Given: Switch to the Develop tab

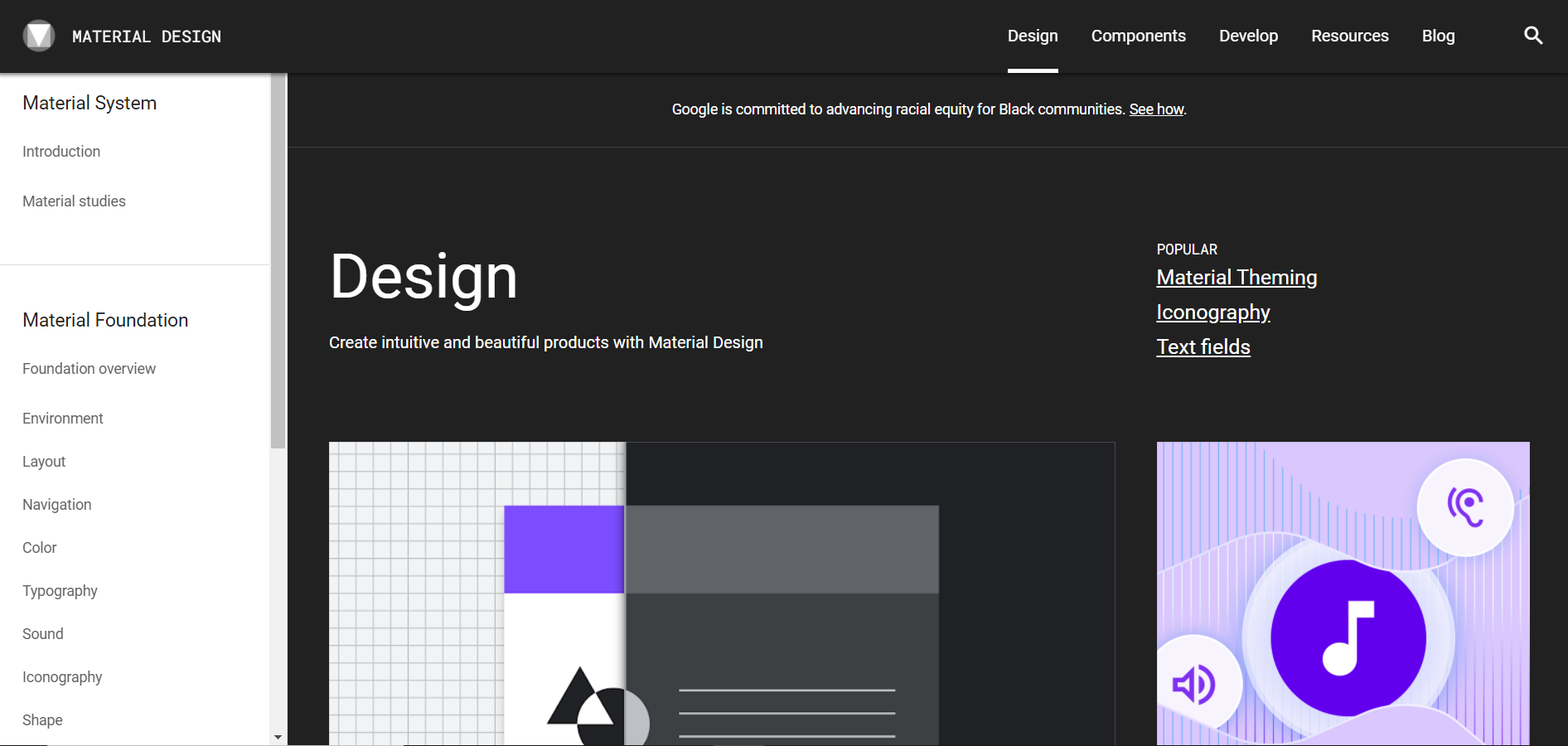Looking at the screenshot, I should click(1248, 36).
